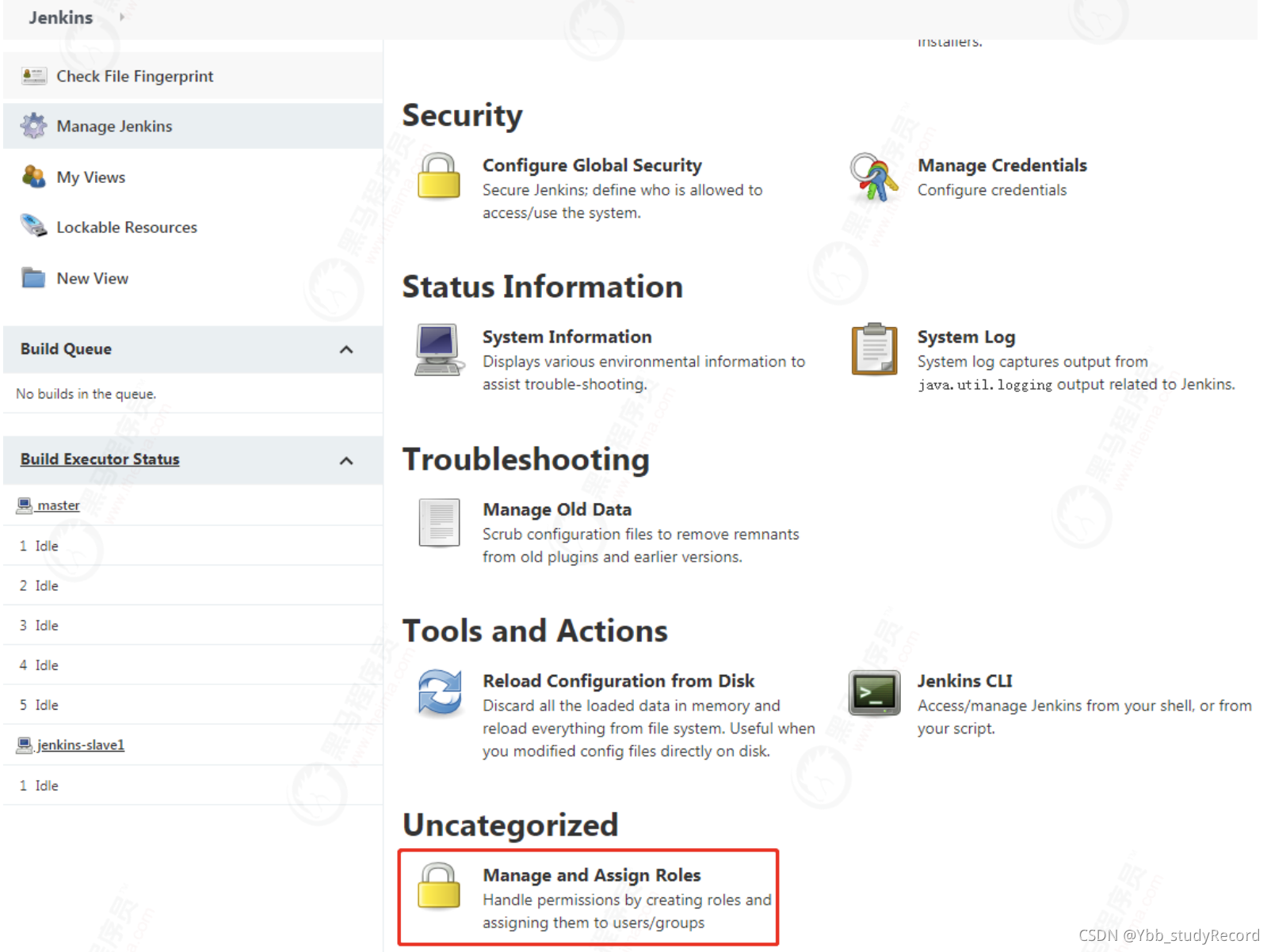Open System Log link
The width and height of the screenshot is (1271, 952).
pos(966,337)
